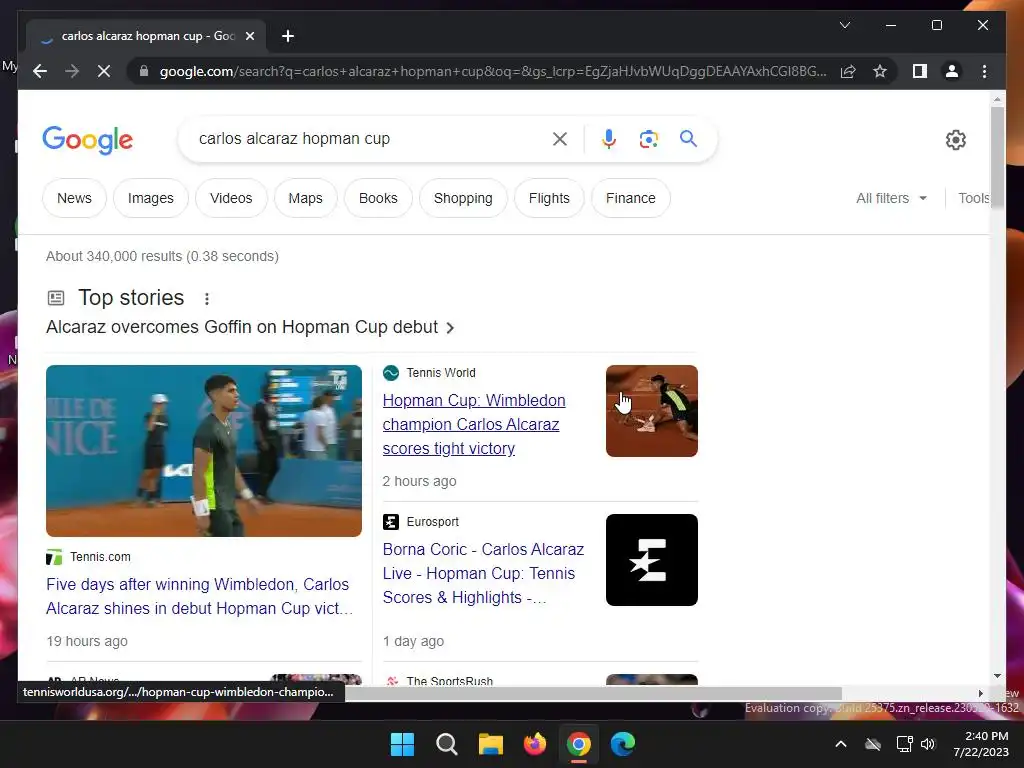Switch to Shopping results
This screenshot has height=768, width=1024.
tap(463, 198)
